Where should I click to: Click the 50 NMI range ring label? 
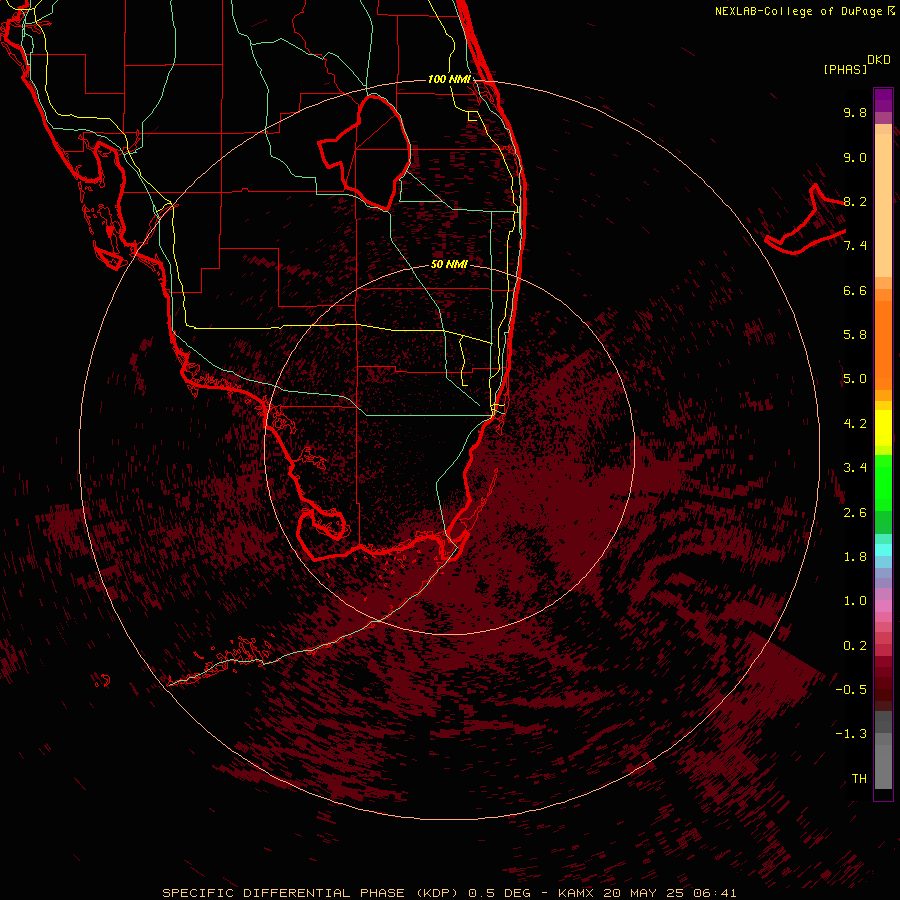(449, 264)
